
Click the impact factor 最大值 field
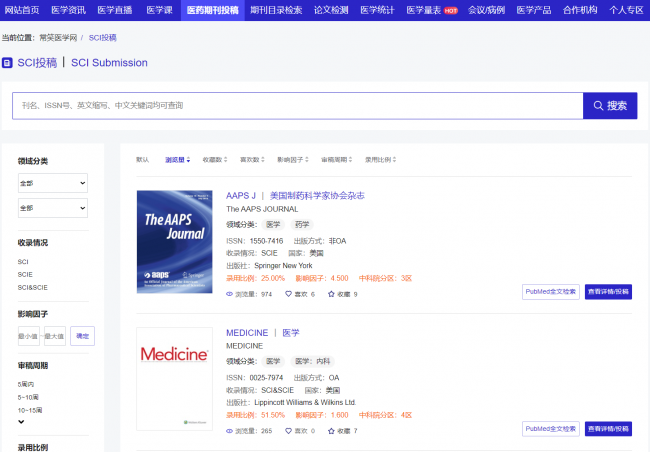55,336
